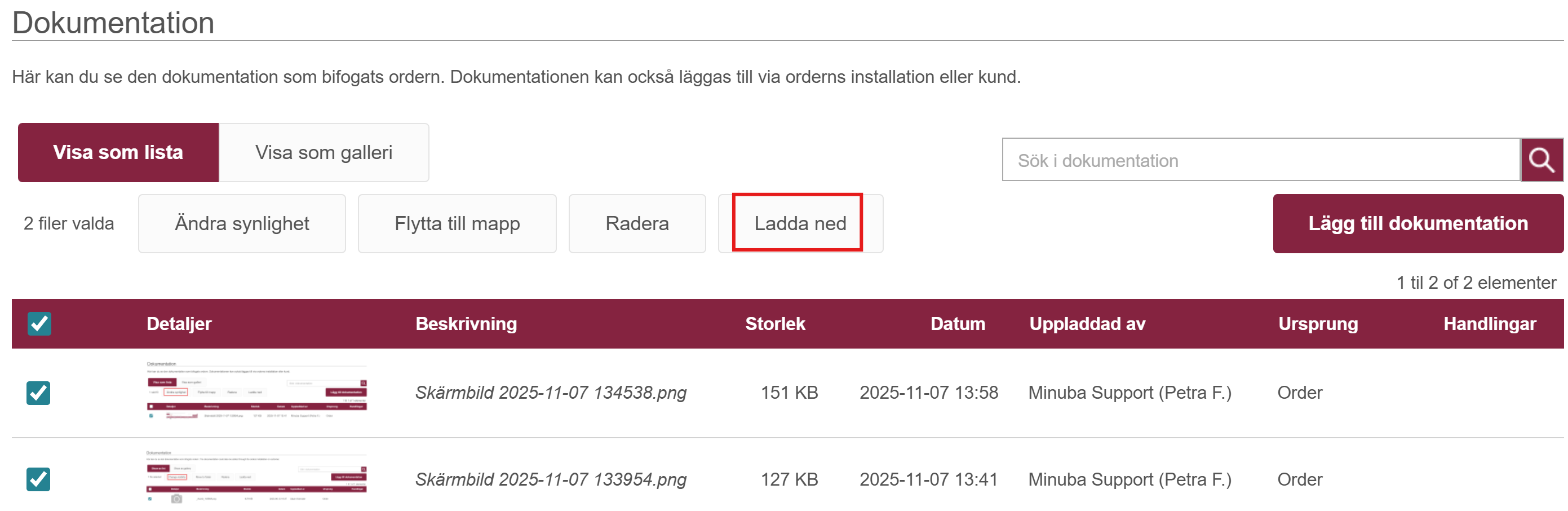1568x511 pixels.
Task: Open thumbnail of Skärmbild 133954.png
Action: 256,478
